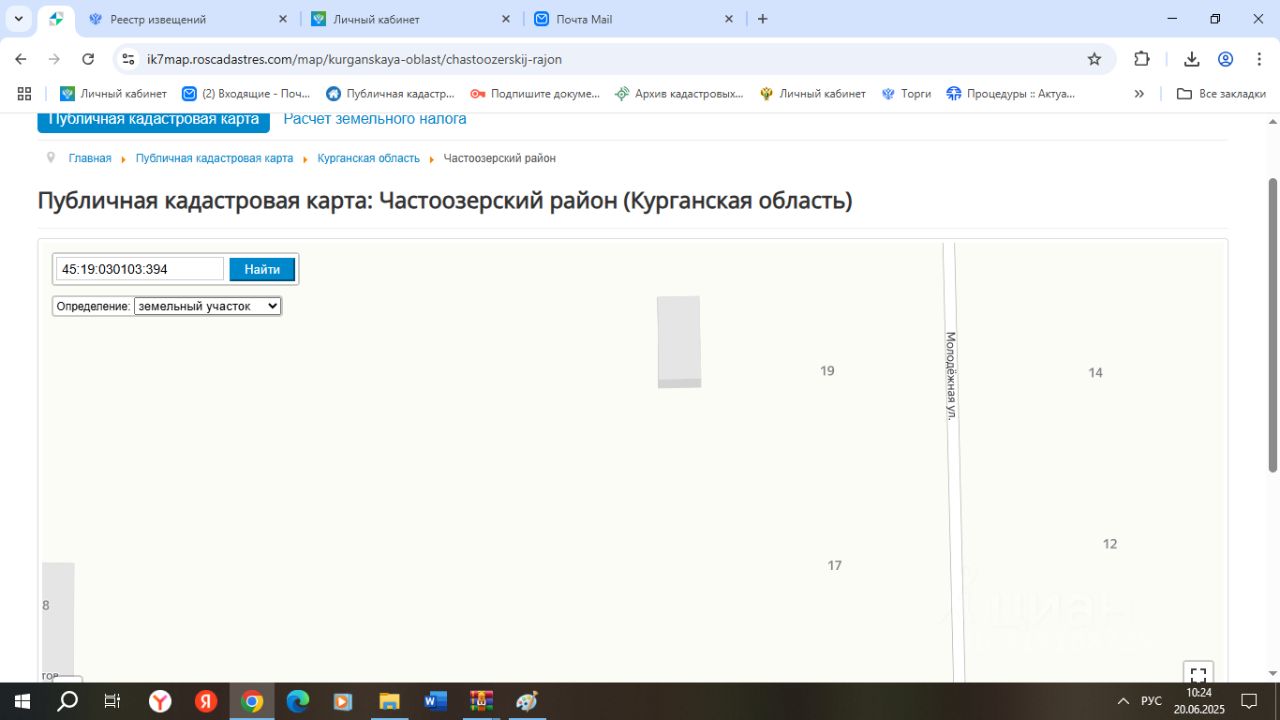1280x720 pixels.
Task: Open taskbar clock and date
Action: pyautogui.click(x=1198, y=701)
